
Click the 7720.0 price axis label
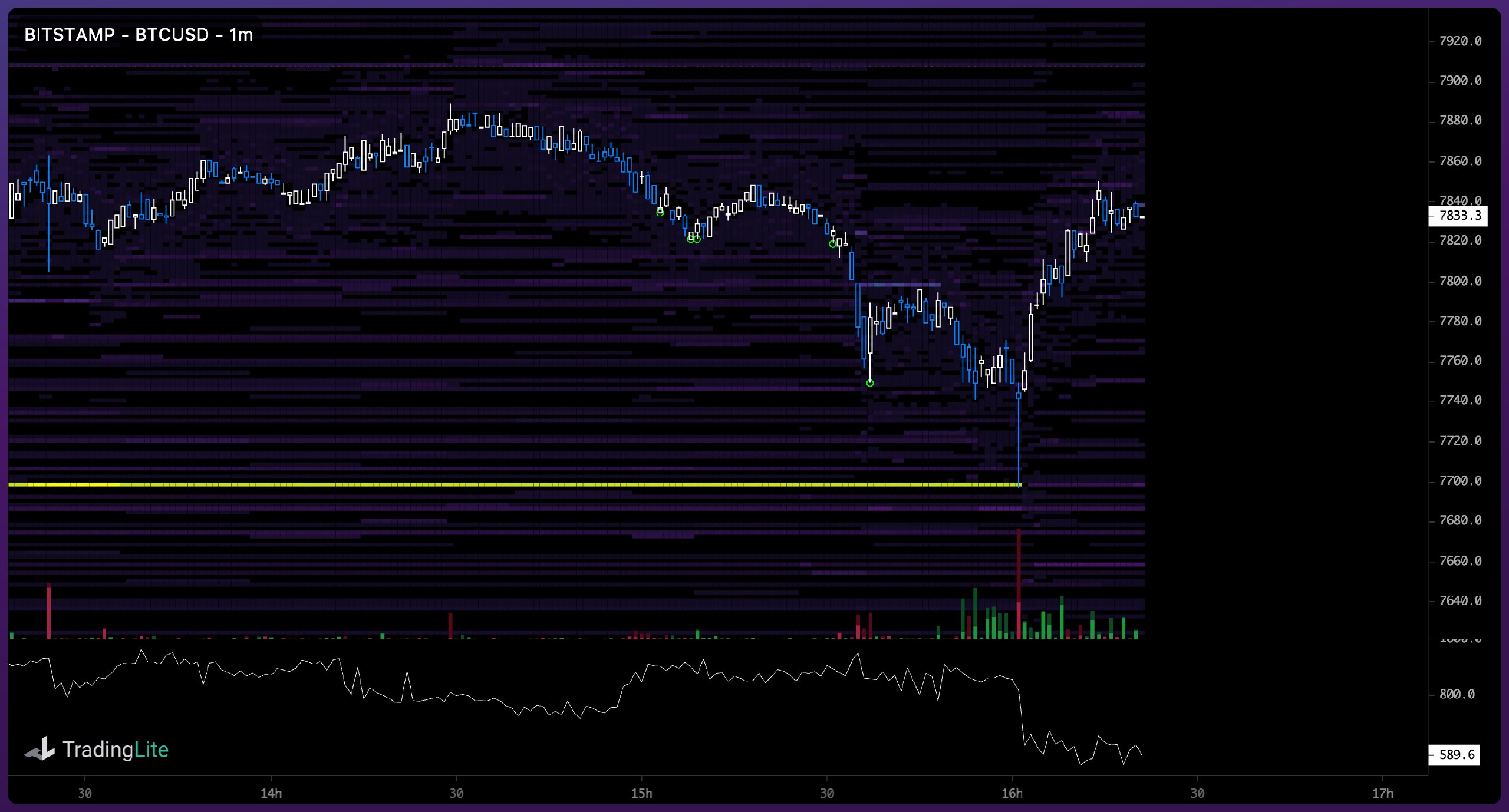tap(1460, 441)
